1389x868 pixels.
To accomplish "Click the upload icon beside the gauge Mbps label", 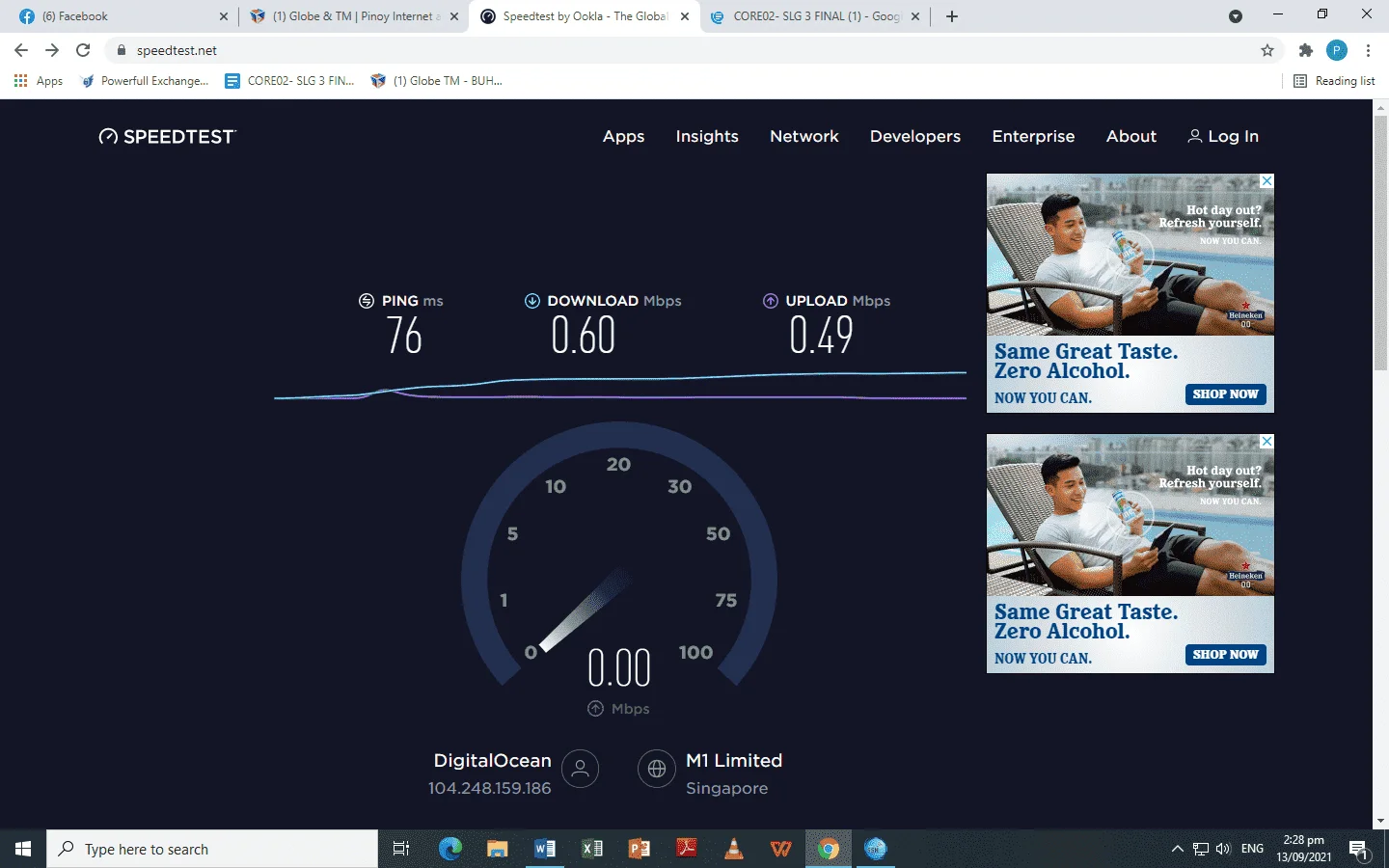I will [596, 709].
